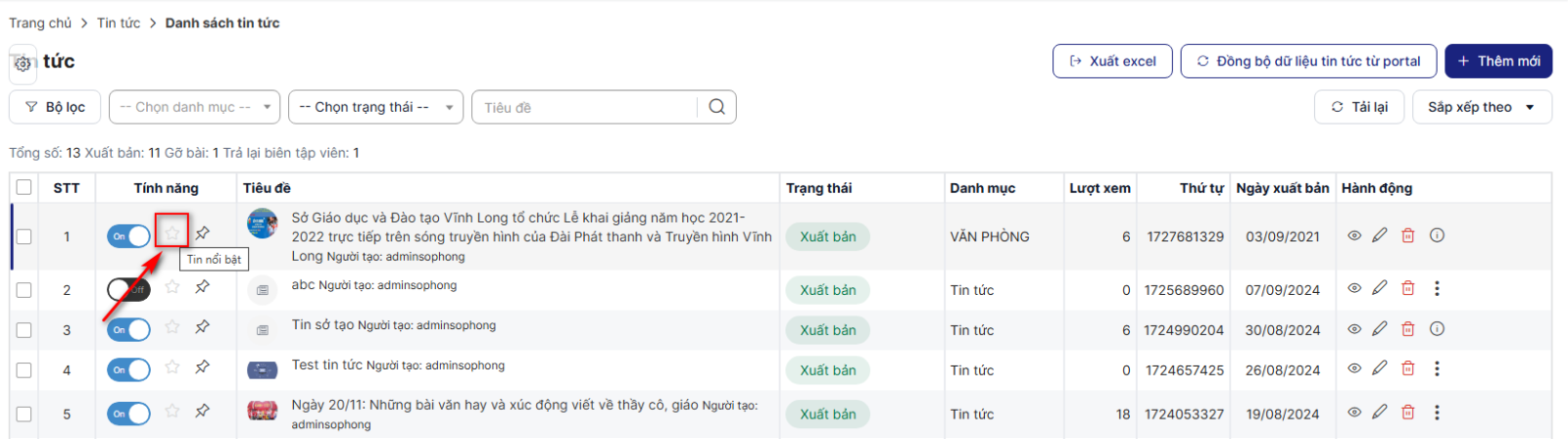Open the 'Sắp xếp theo' sort dropdown
The image size is (1568, 439).
coord(1481,107)
